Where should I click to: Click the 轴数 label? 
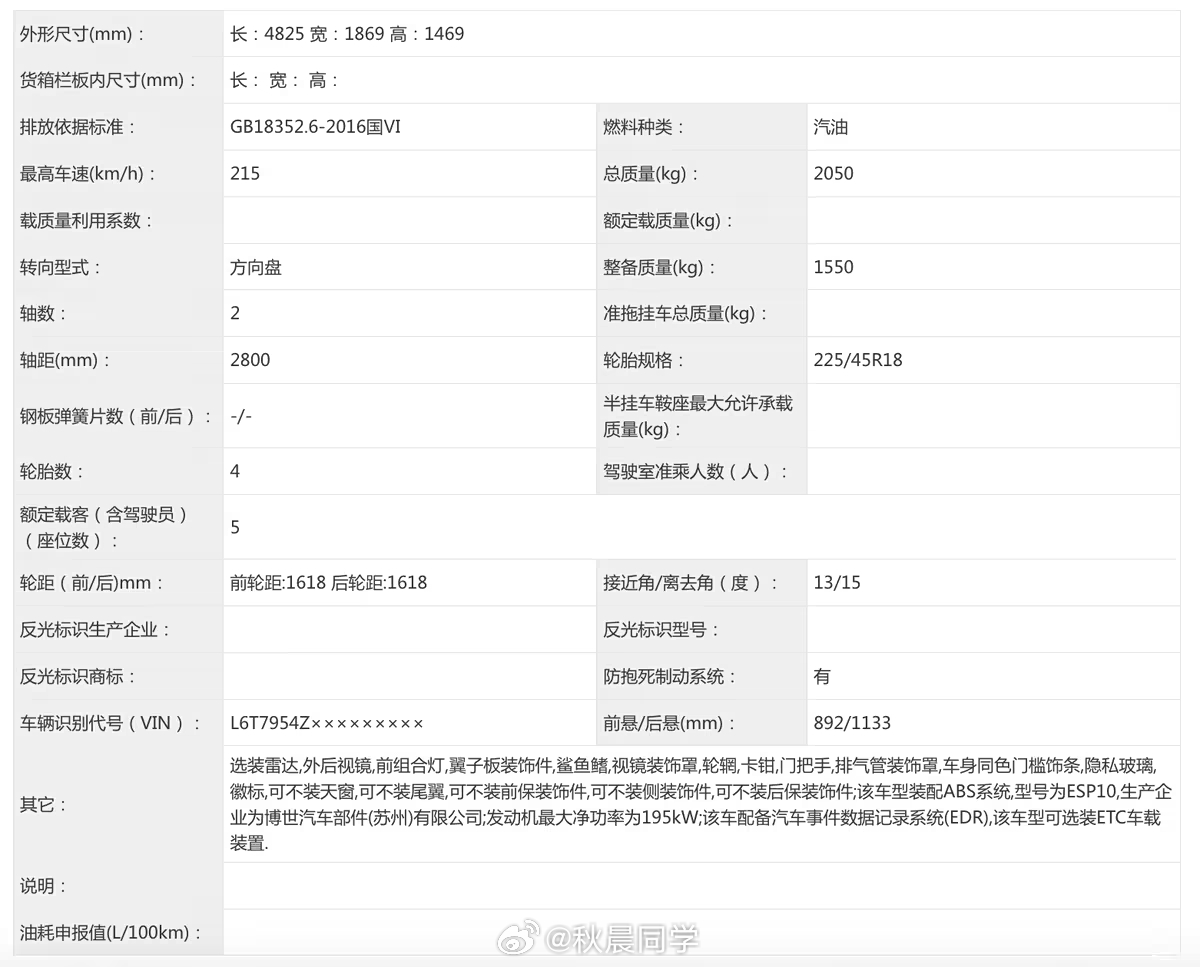click(44, 313)
